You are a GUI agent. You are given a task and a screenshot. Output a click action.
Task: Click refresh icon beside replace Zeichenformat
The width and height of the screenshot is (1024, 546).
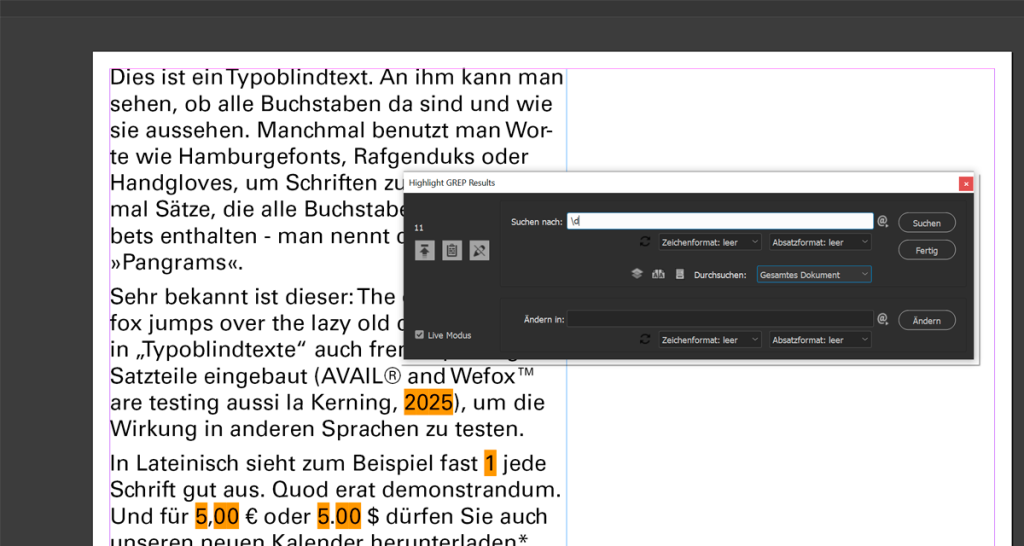(x=645, y=339)
